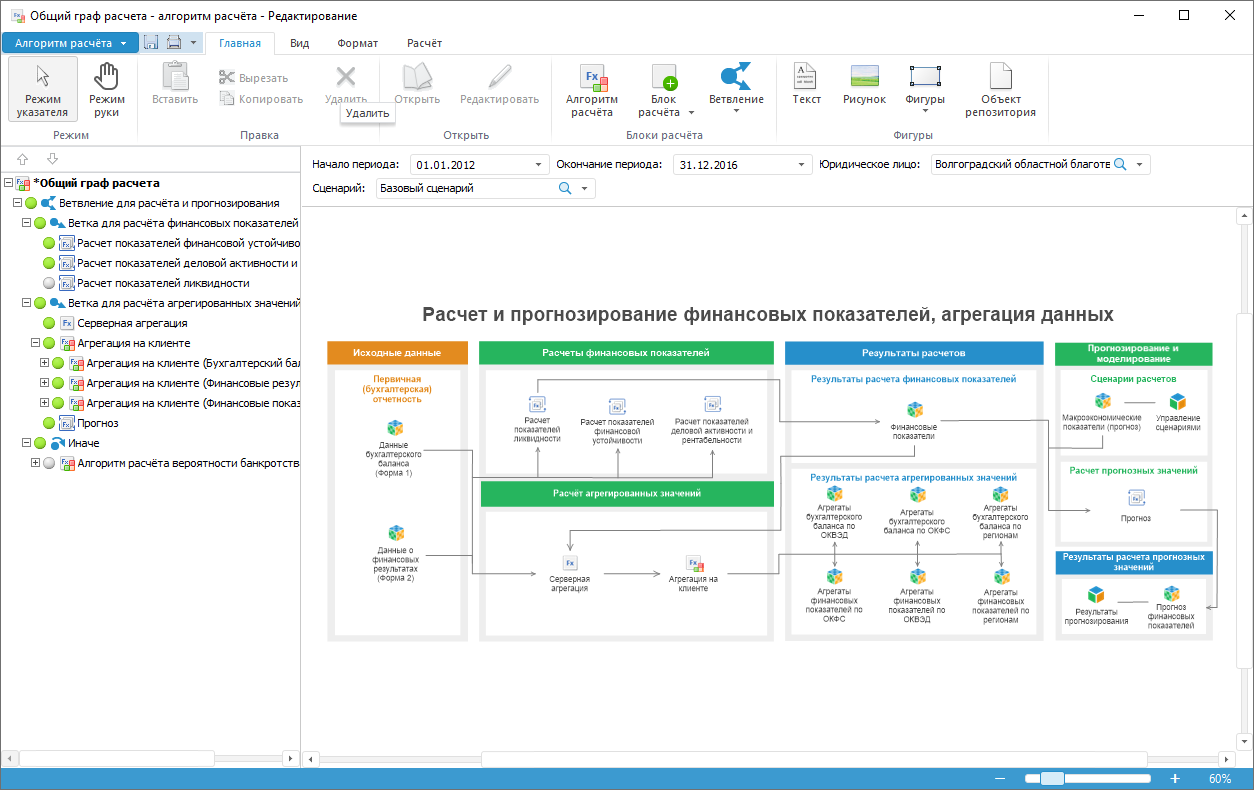Insert a calculation algorithm (Алгоритм расчёта) block
Viewport: 1254px width, 790px height.
pyautogui.click(x=591, y=91)
